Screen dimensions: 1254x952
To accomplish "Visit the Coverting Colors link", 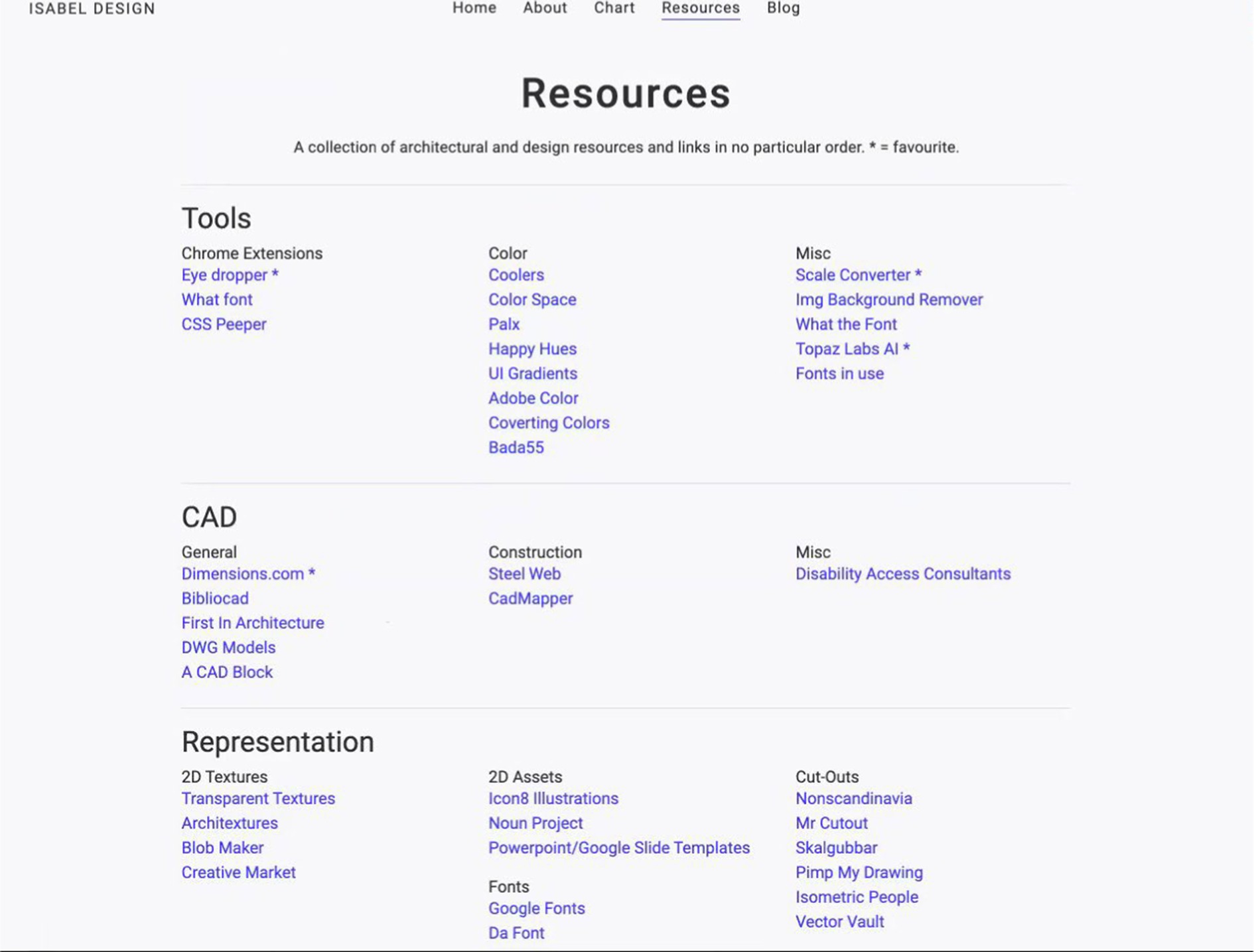I will tap(548, 422).
